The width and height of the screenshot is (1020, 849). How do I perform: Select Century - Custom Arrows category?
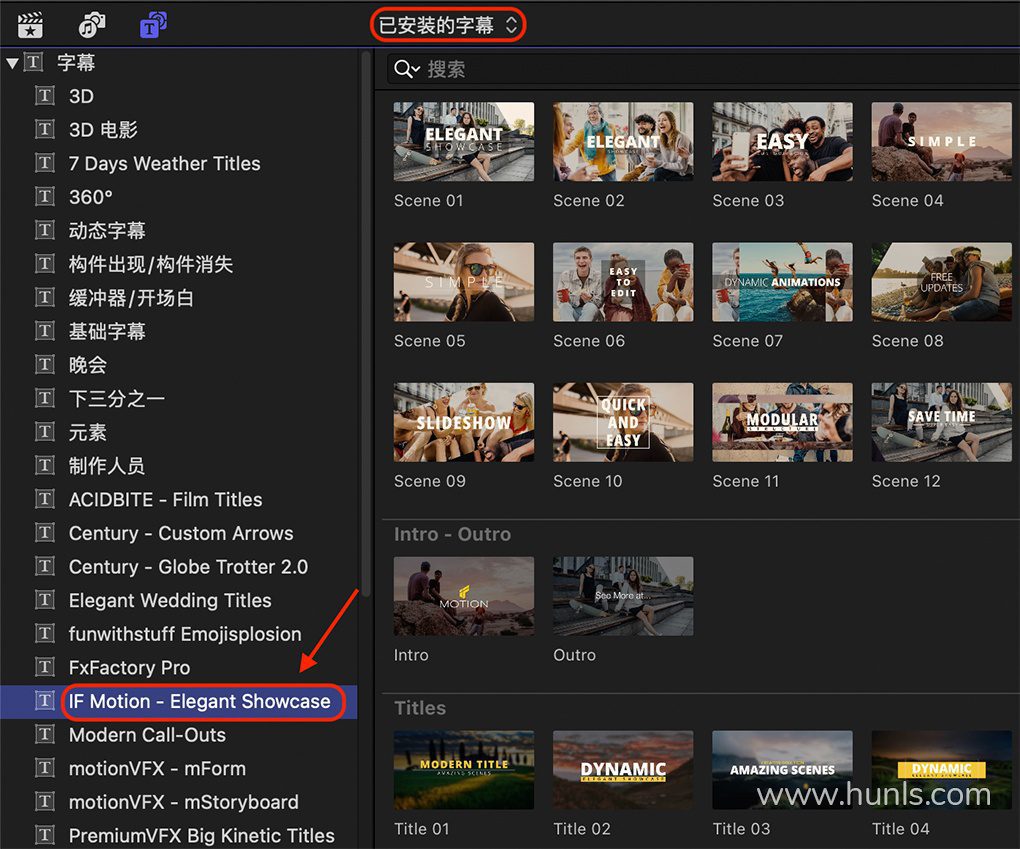[x=179, y=533]
